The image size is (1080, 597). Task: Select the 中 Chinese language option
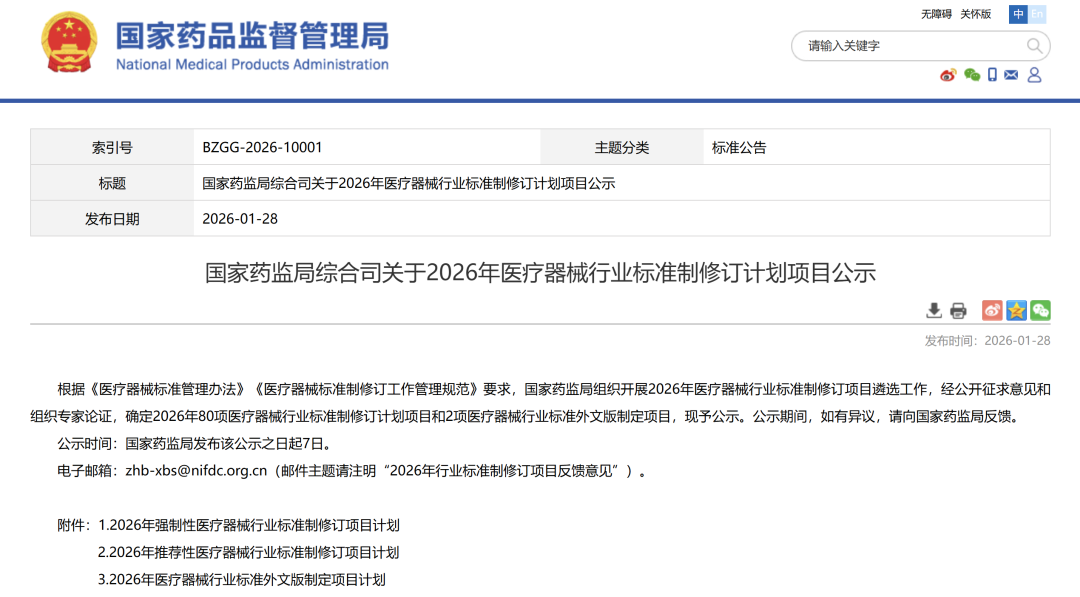[1018, 14]
